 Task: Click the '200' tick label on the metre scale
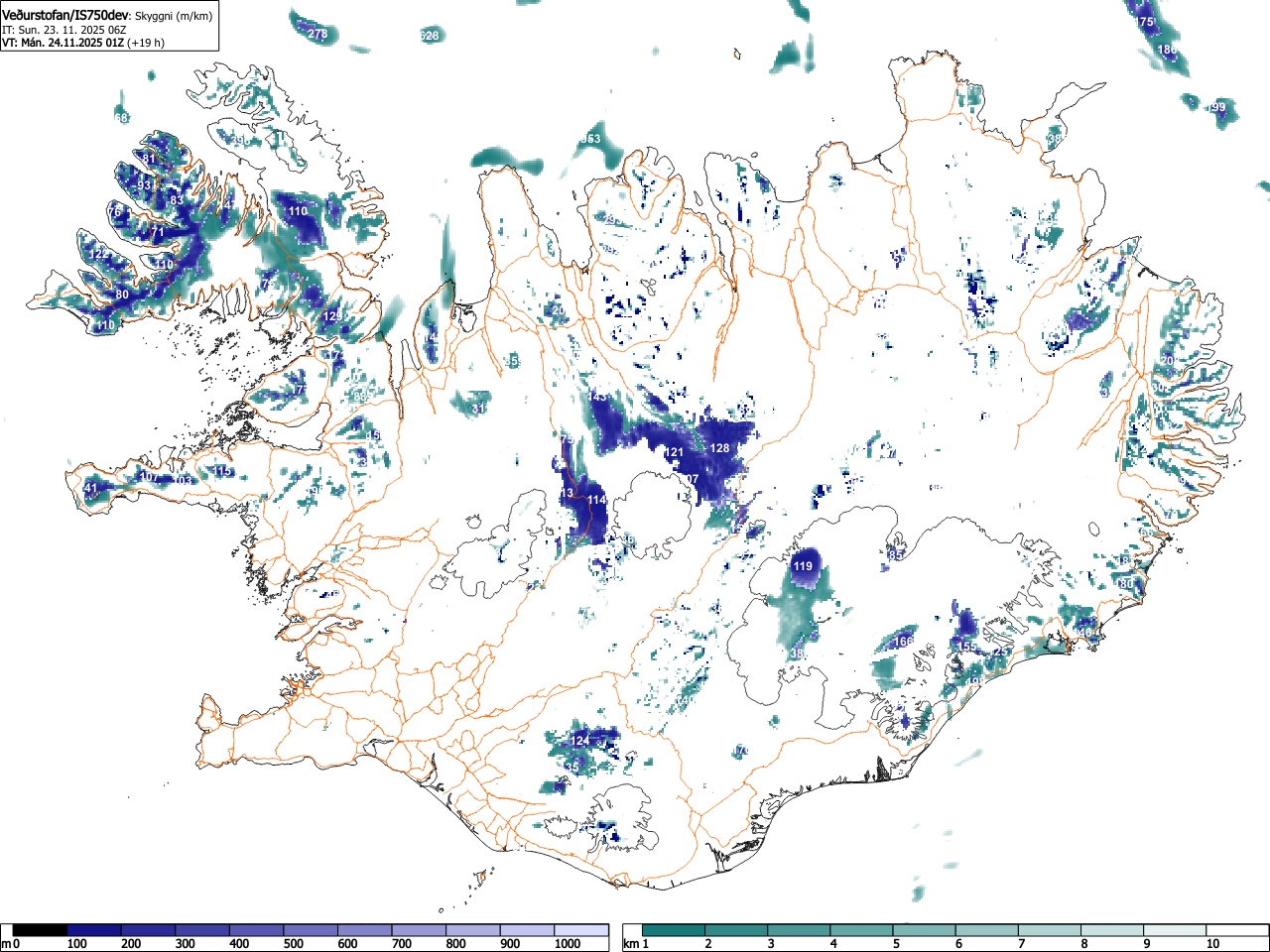tap(130, 944)
